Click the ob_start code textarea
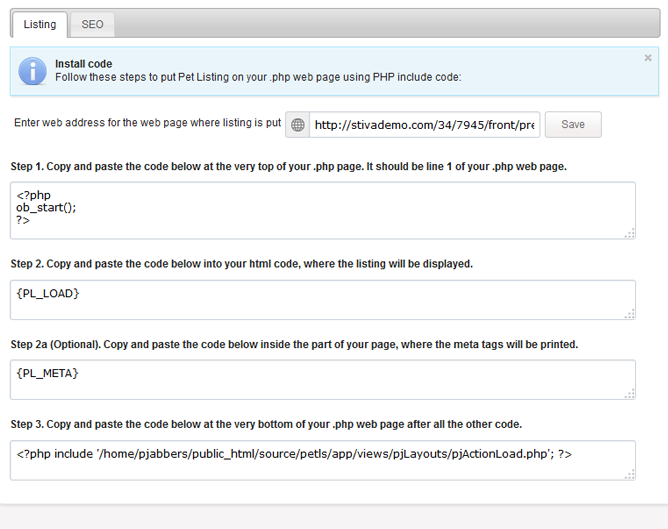The image size is (668, 529). point(323,210)
